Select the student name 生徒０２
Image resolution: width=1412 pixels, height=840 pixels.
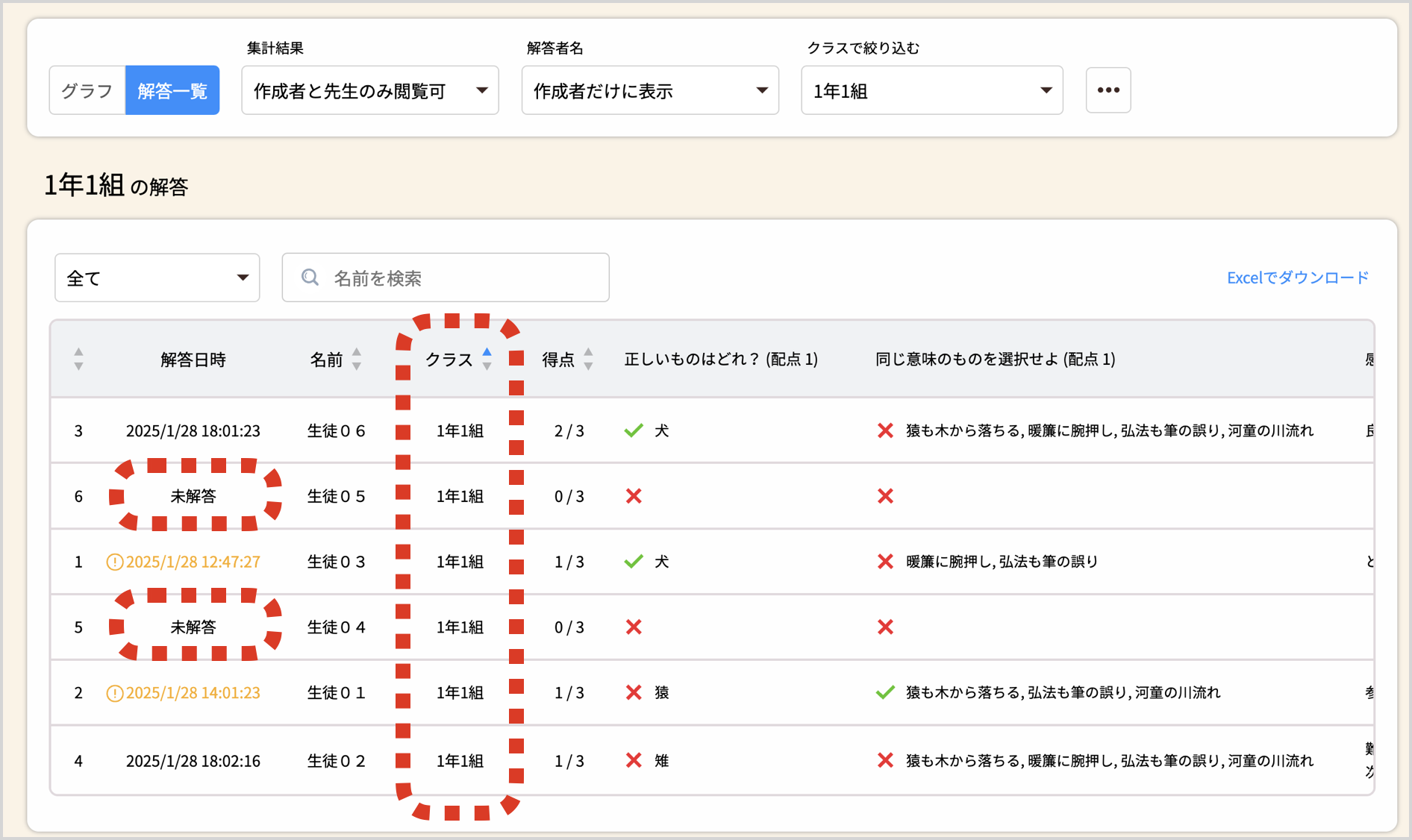point(336,761)
